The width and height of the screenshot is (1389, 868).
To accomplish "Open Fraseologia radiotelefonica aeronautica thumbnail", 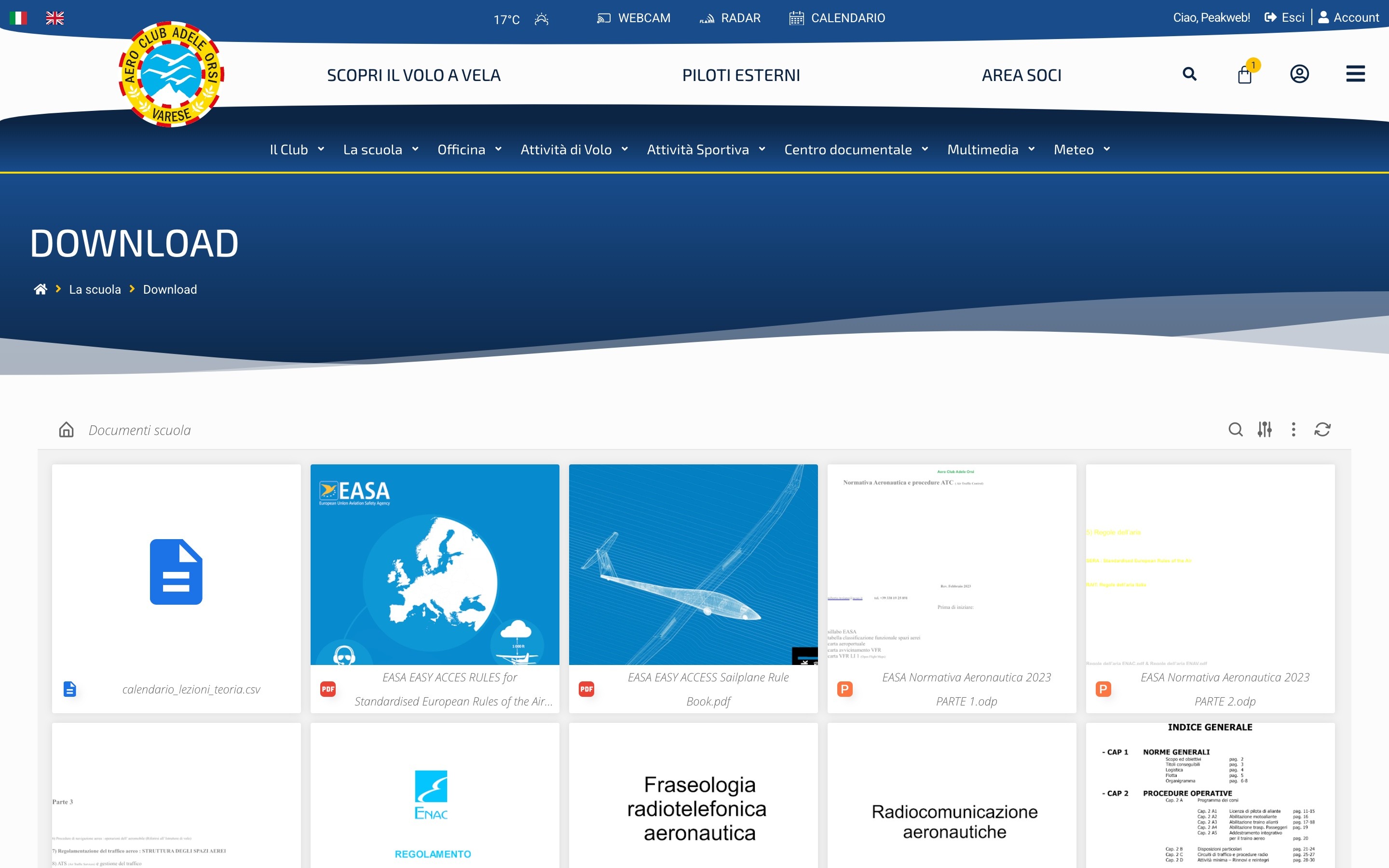I will tap(694, 796).
